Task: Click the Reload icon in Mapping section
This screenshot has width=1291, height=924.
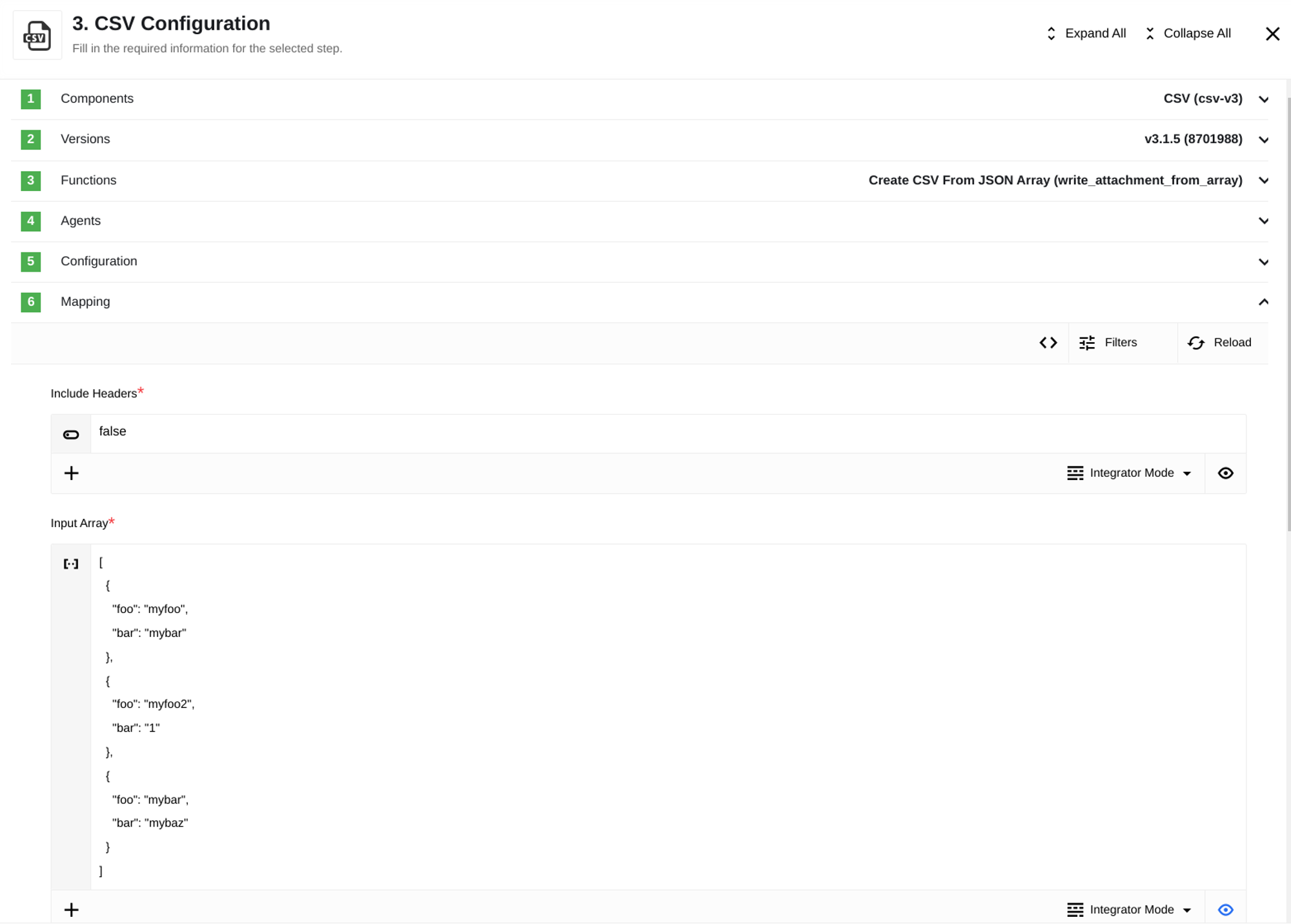Action: [1197, 342]
